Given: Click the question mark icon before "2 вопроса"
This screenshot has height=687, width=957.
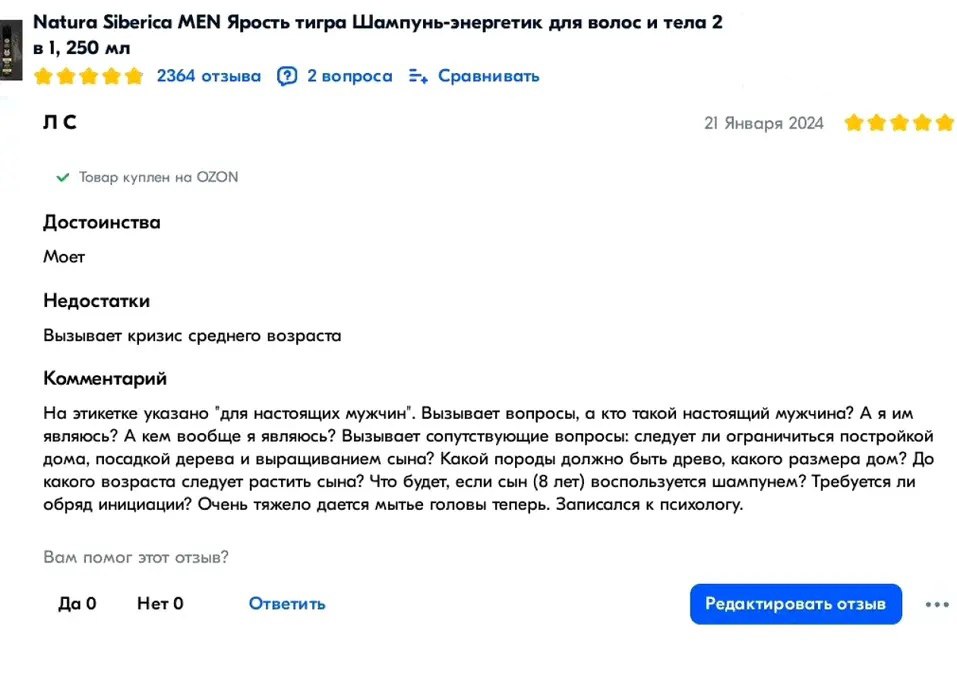Looking at the screenshot, I should coord(287,76).
